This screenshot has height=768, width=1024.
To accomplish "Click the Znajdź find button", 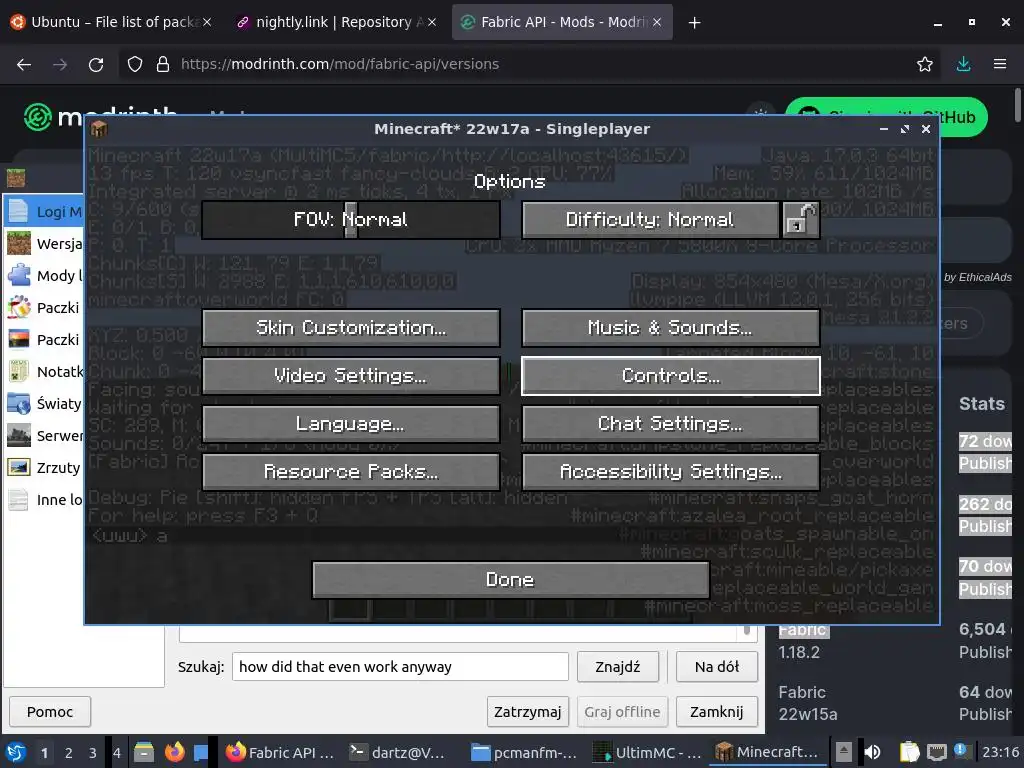I will [x=618, y=667].
